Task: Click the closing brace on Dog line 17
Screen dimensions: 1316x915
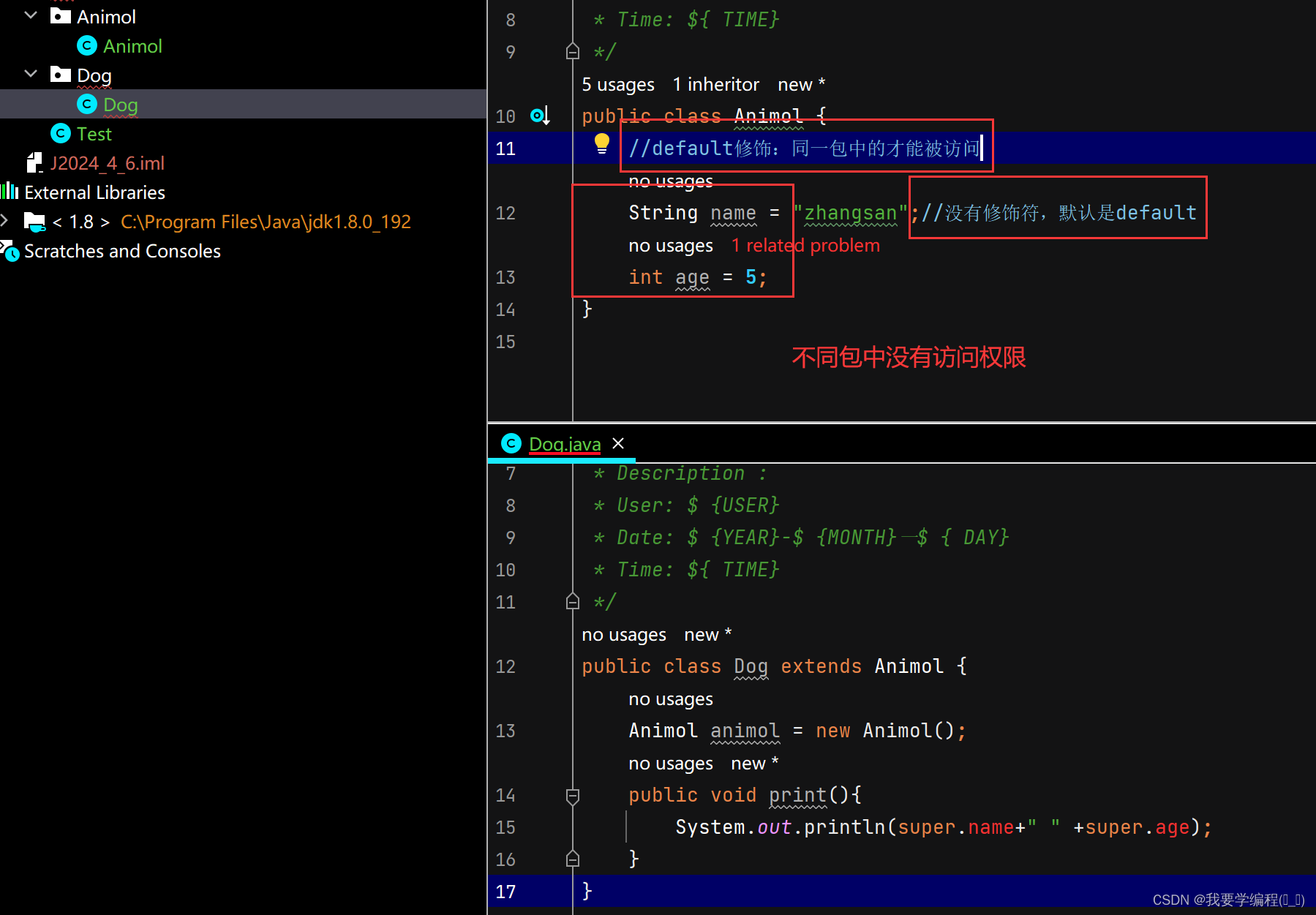Action: point(587,891)
